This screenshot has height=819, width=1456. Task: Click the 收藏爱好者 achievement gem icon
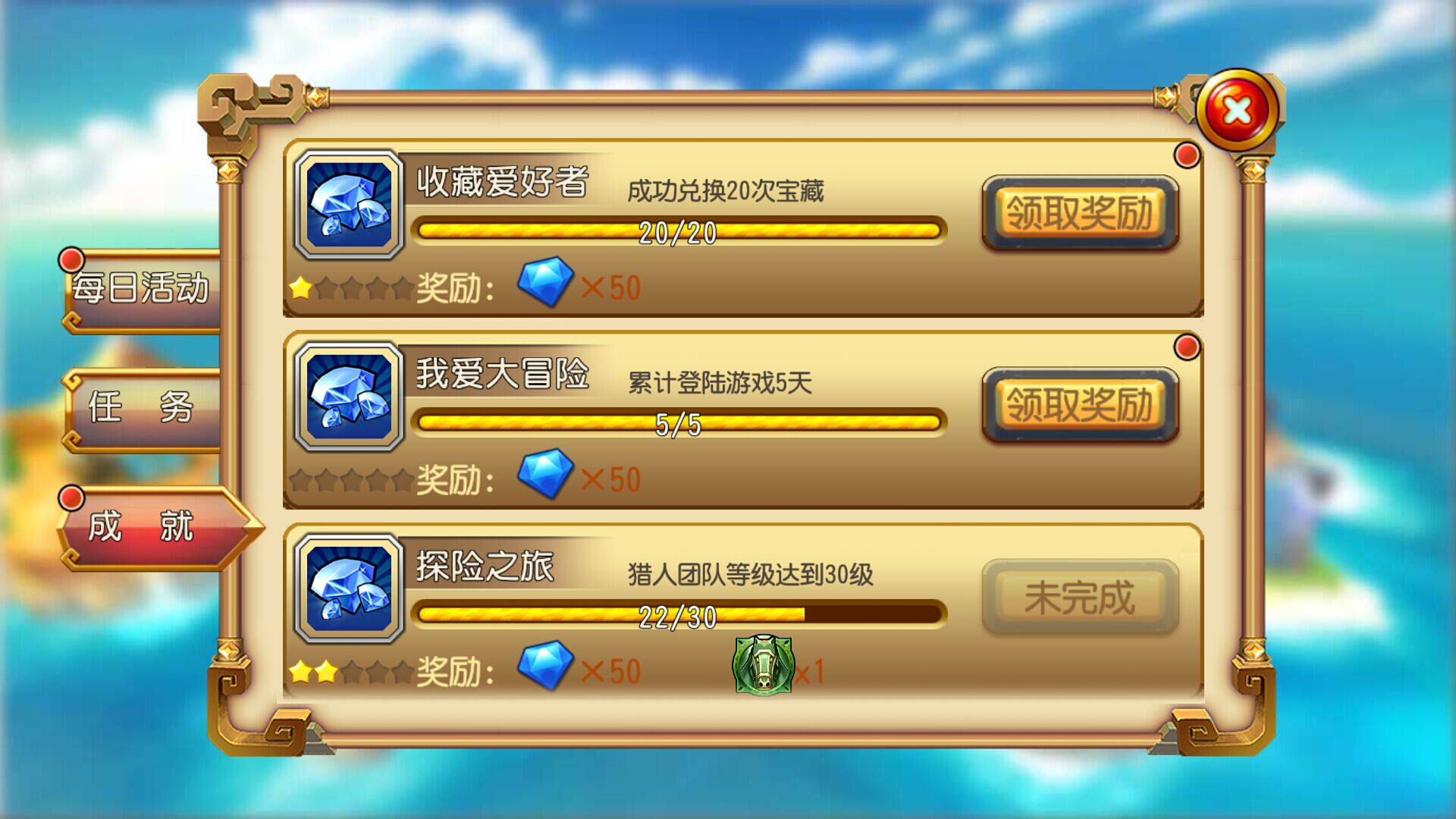(349, 205)
